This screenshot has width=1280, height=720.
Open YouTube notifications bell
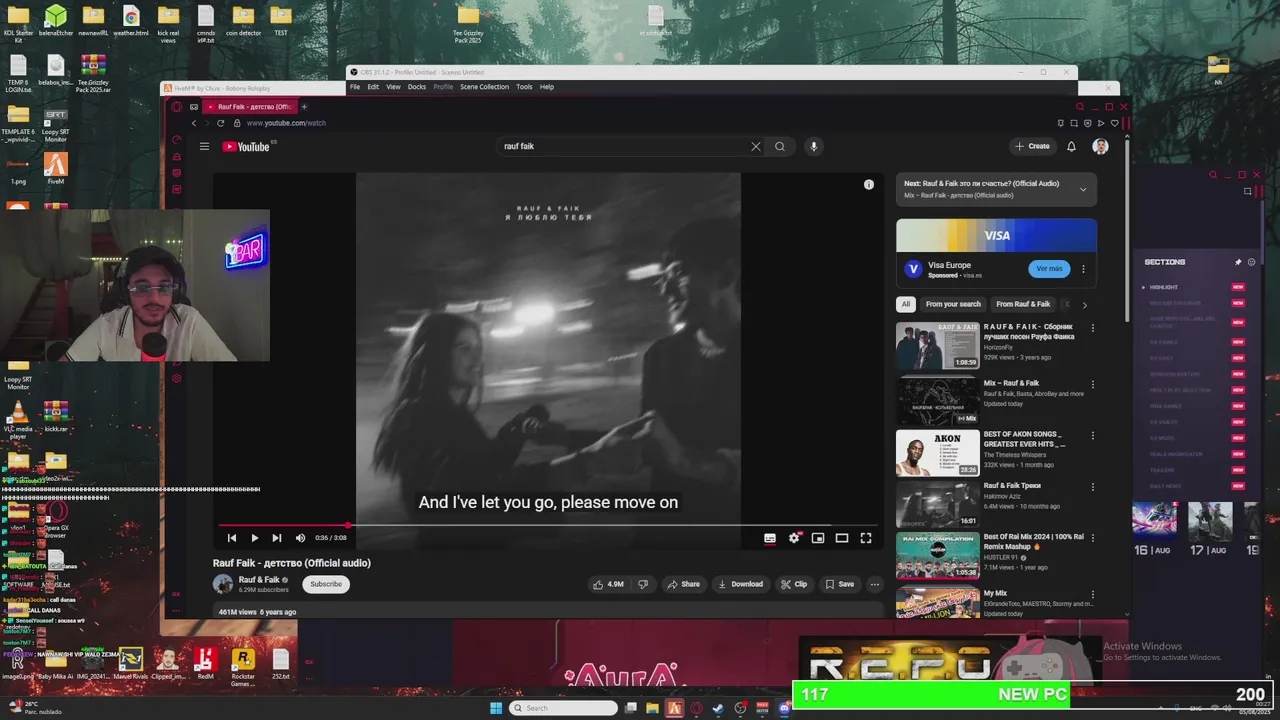[1071, 146]
